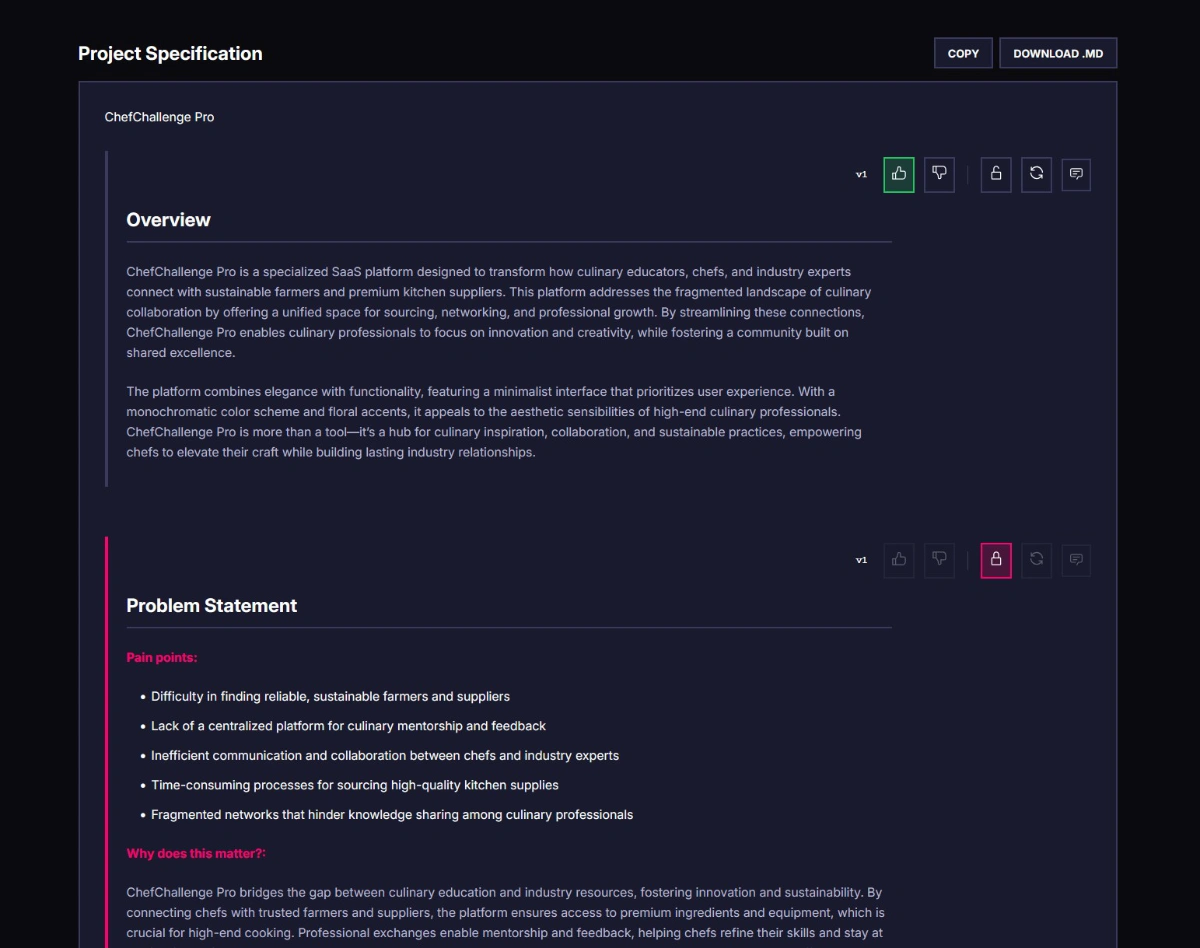
Task: Click the 'Why does this matter?:' subheading
Action: [196, 854]
